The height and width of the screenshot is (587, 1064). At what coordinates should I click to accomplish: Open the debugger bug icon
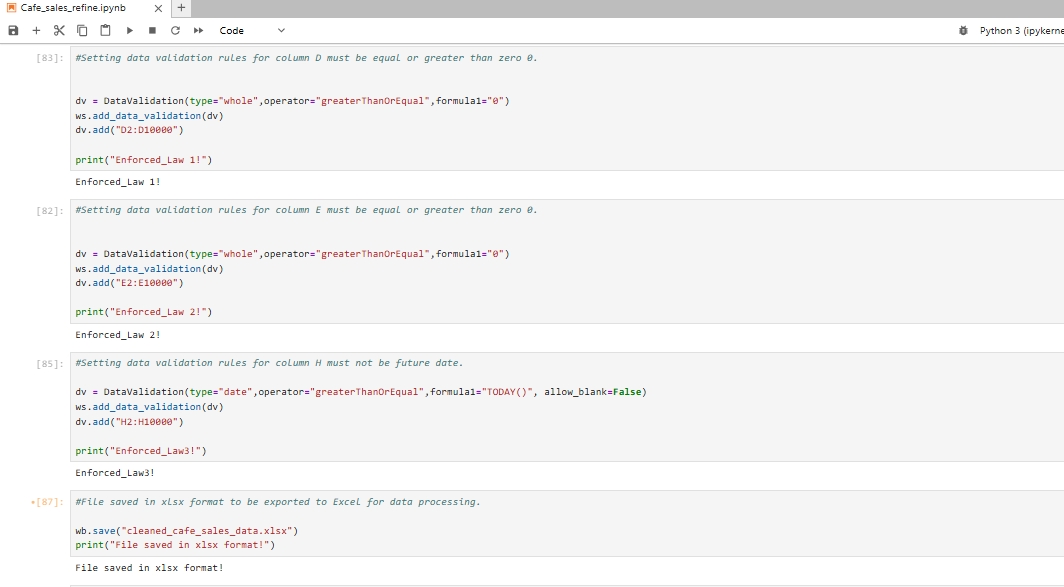963,31
